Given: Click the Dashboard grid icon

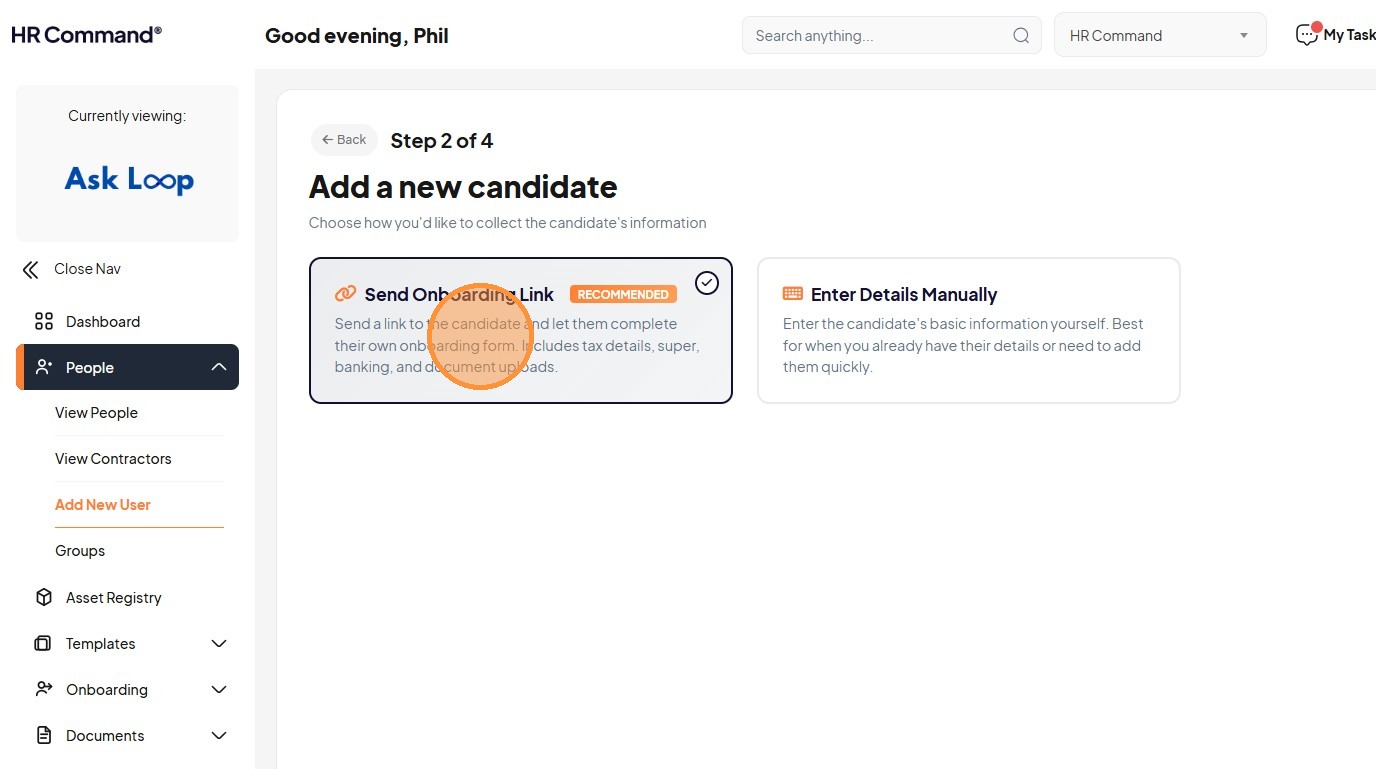Looking at the screenshot, I should point(44,322).
